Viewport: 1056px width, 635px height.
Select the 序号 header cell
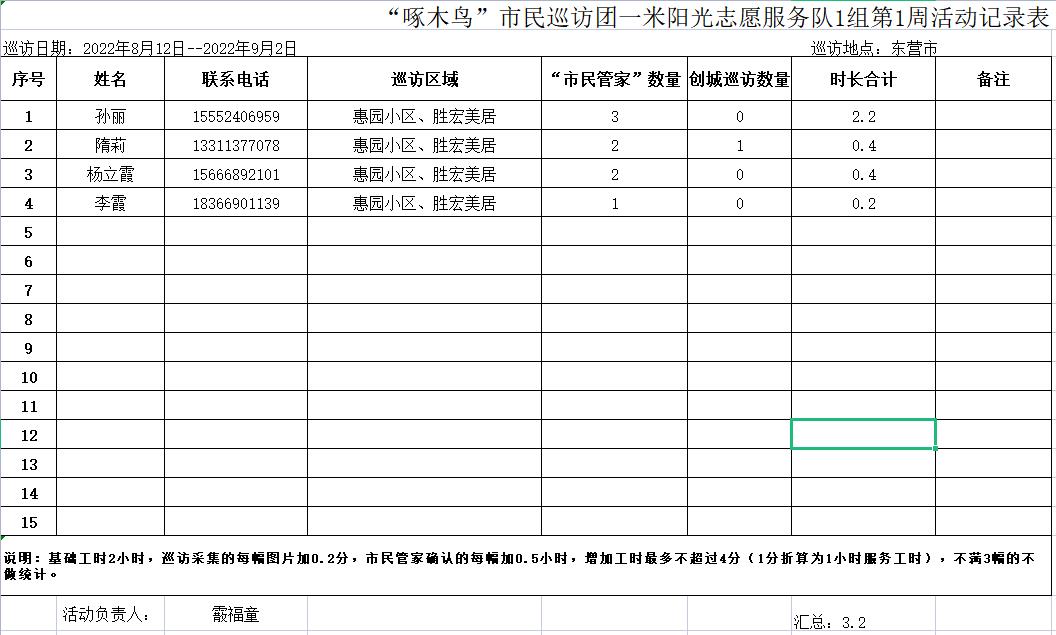tap(28, 79)
